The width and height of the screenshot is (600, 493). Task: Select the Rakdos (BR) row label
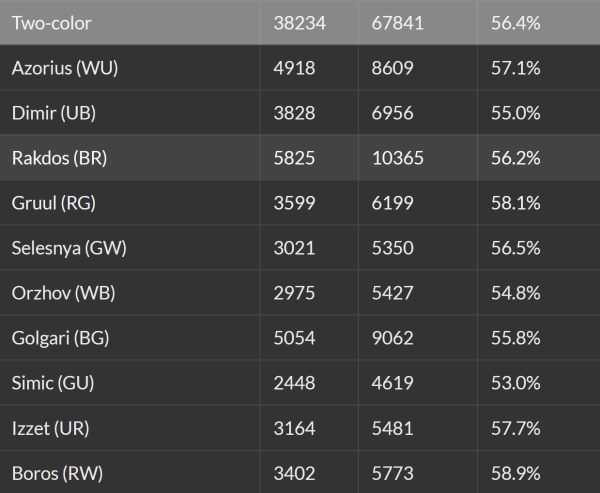[x=59, y=158]
